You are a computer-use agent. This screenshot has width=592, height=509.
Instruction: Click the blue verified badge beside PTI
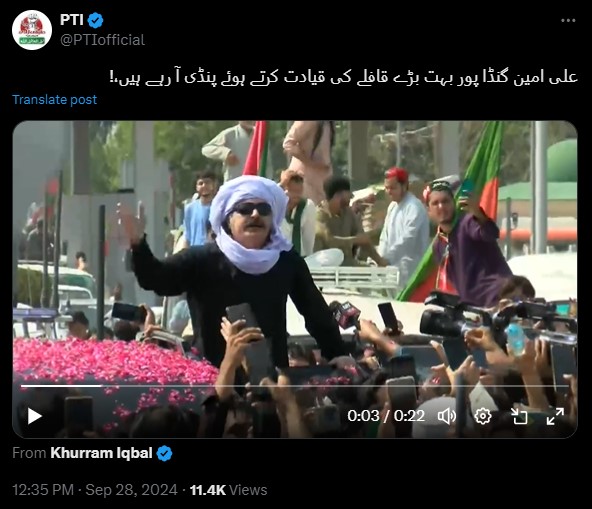click(96, 20)
